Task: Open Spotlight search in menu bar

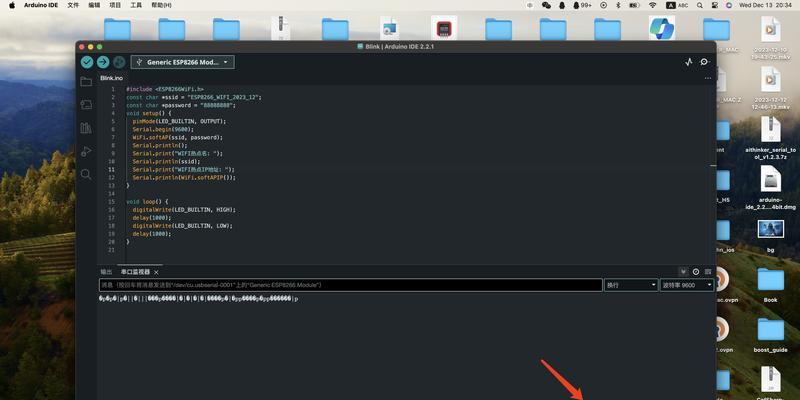Action: (700, 5)
